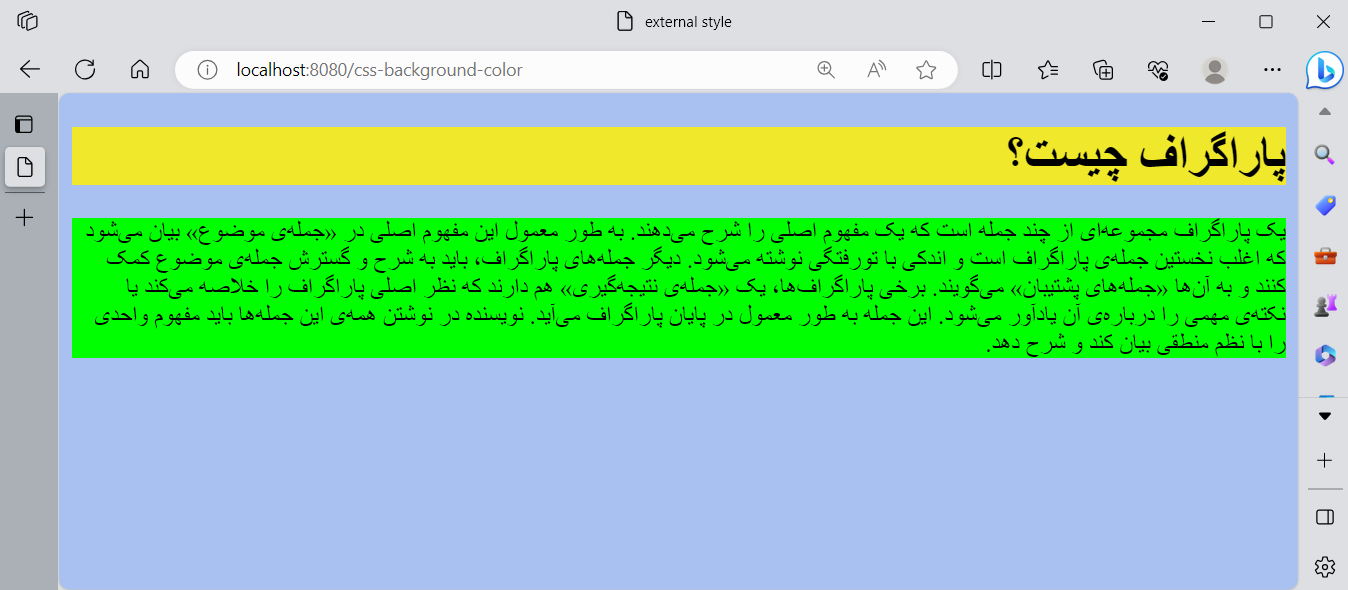Click the yellow heading پاراگراف چیست؟

679,156
